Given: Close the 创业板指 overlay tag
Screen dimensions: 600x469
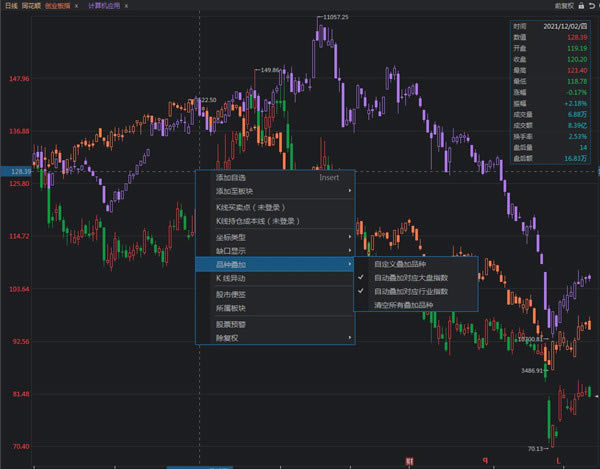Looking at the screenshot, I should (x=76, y=6).
